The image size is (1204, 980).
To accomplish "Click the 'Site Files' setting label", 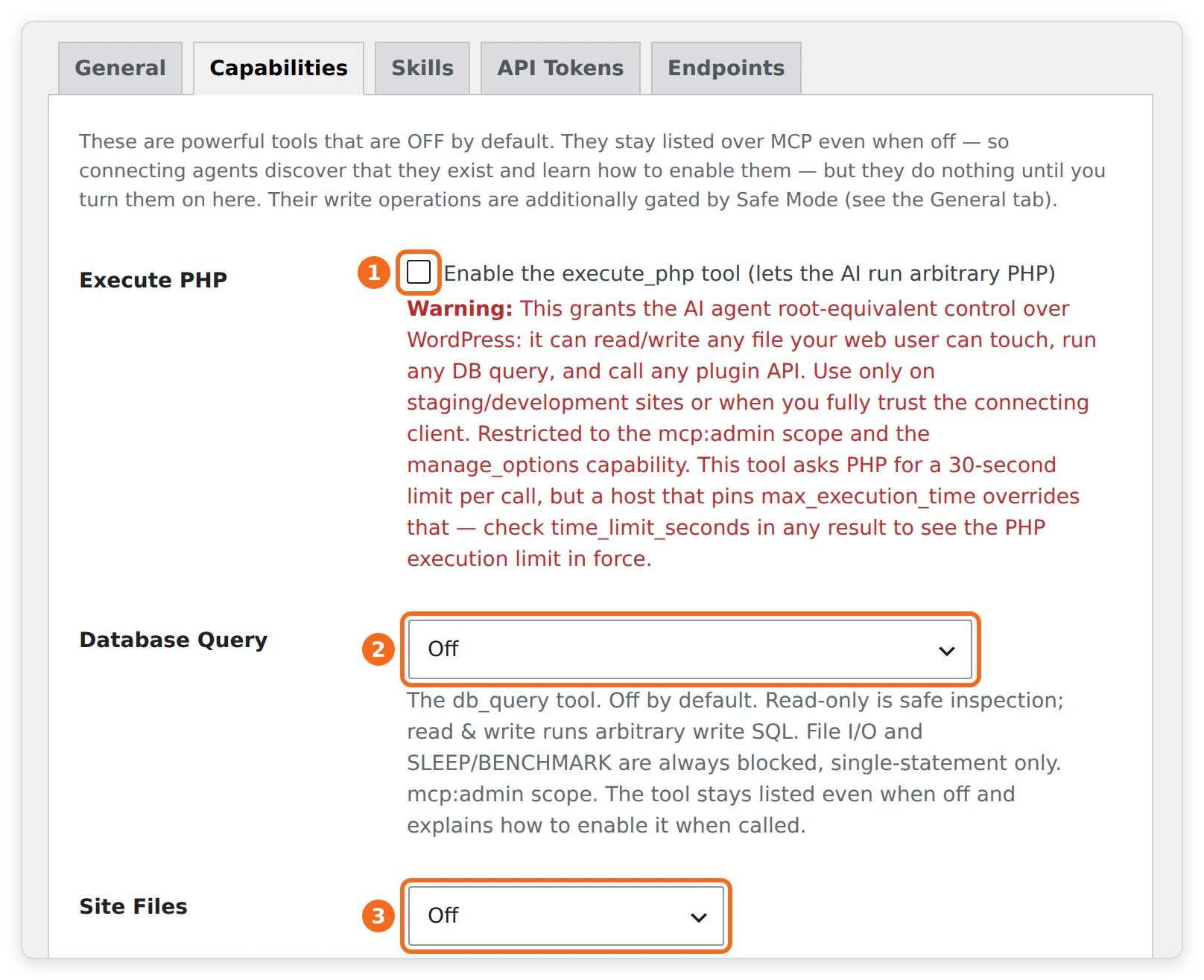I will (133, 906).
